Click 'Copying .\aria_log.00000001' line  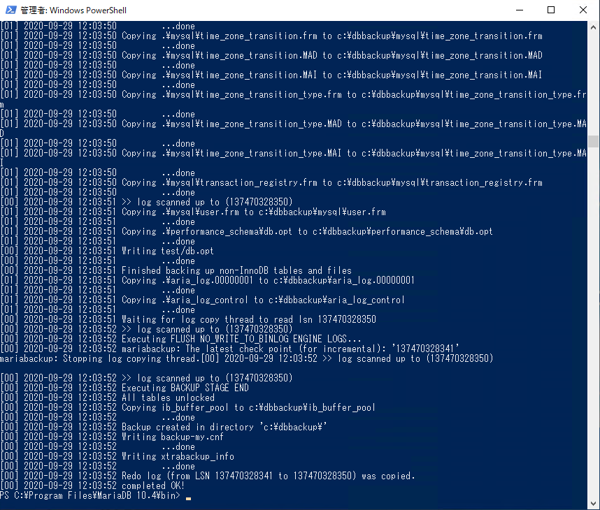[207, 280]
